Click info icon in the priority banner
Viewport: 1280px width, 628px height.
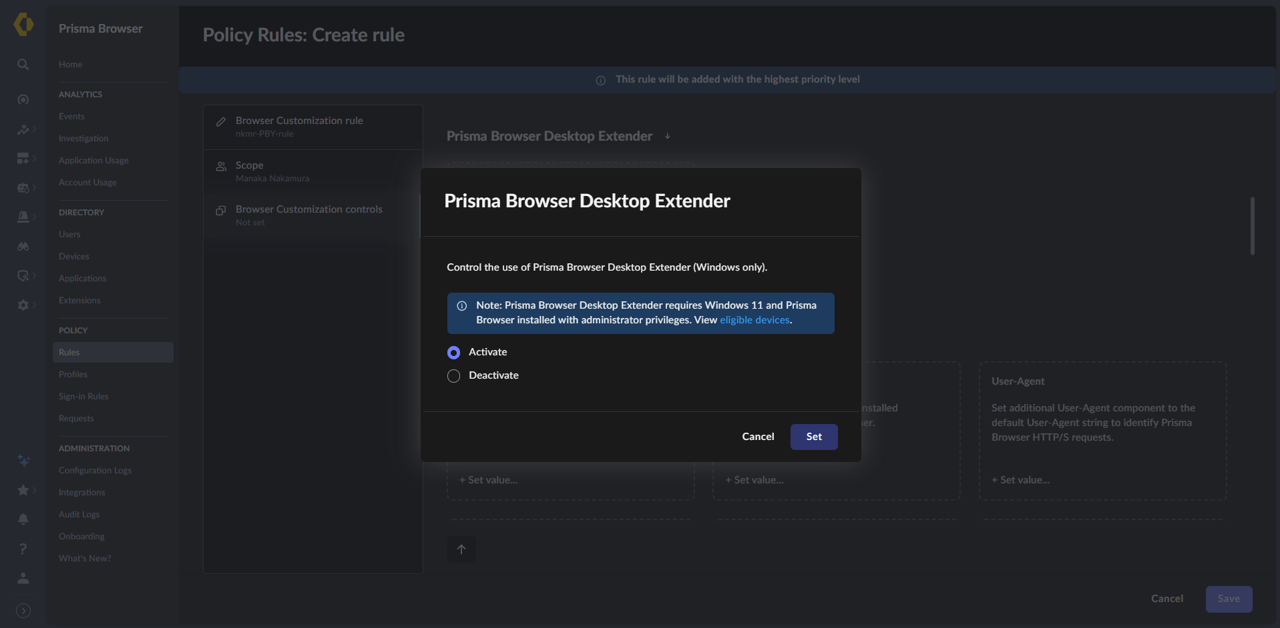(x=601, y=80)
